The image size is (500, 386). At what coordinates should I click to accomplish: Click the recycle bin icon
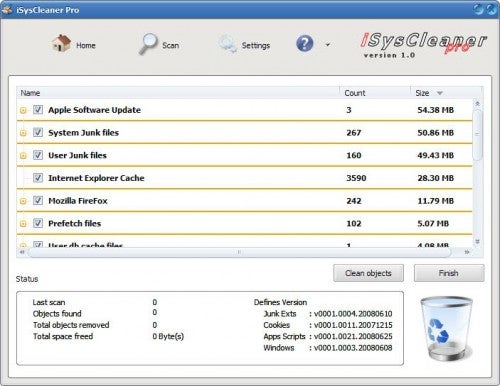446,328
